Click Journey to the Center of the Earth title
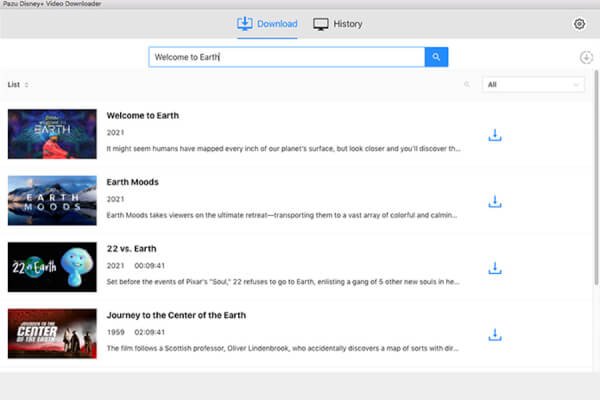 coord(176,315)
